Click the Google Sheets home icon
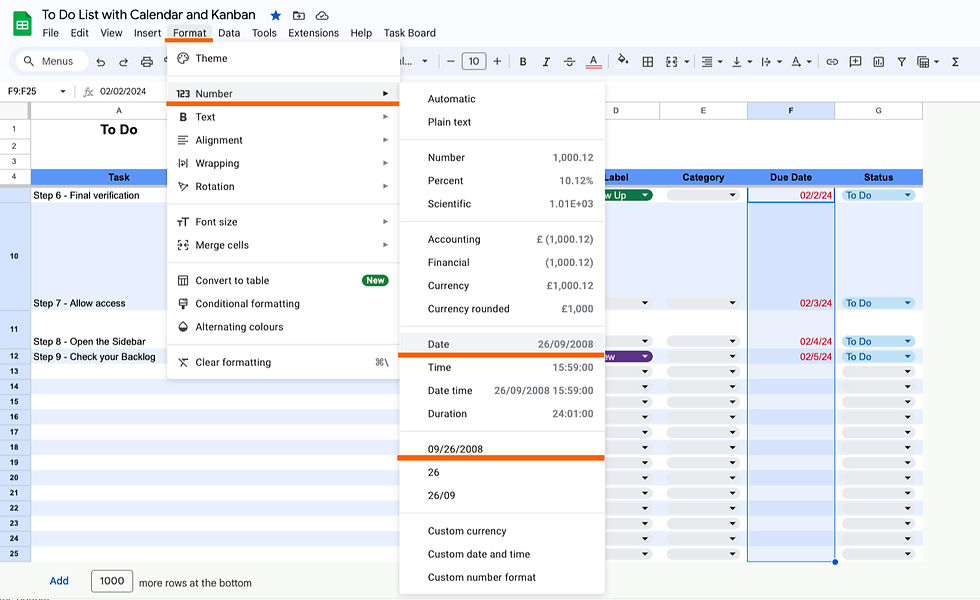Viewport: 980px width, 600px height. click(x=22, y=24)
